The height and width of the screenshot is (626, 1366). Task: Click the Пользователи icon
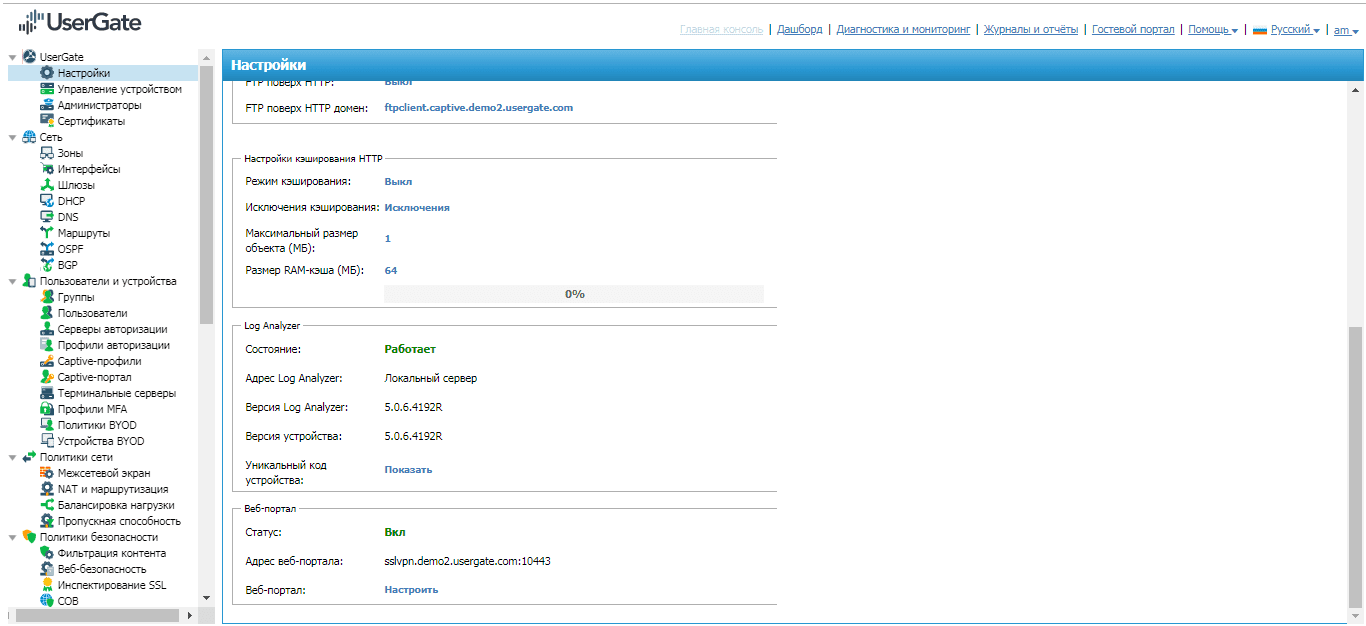point(47,313)
